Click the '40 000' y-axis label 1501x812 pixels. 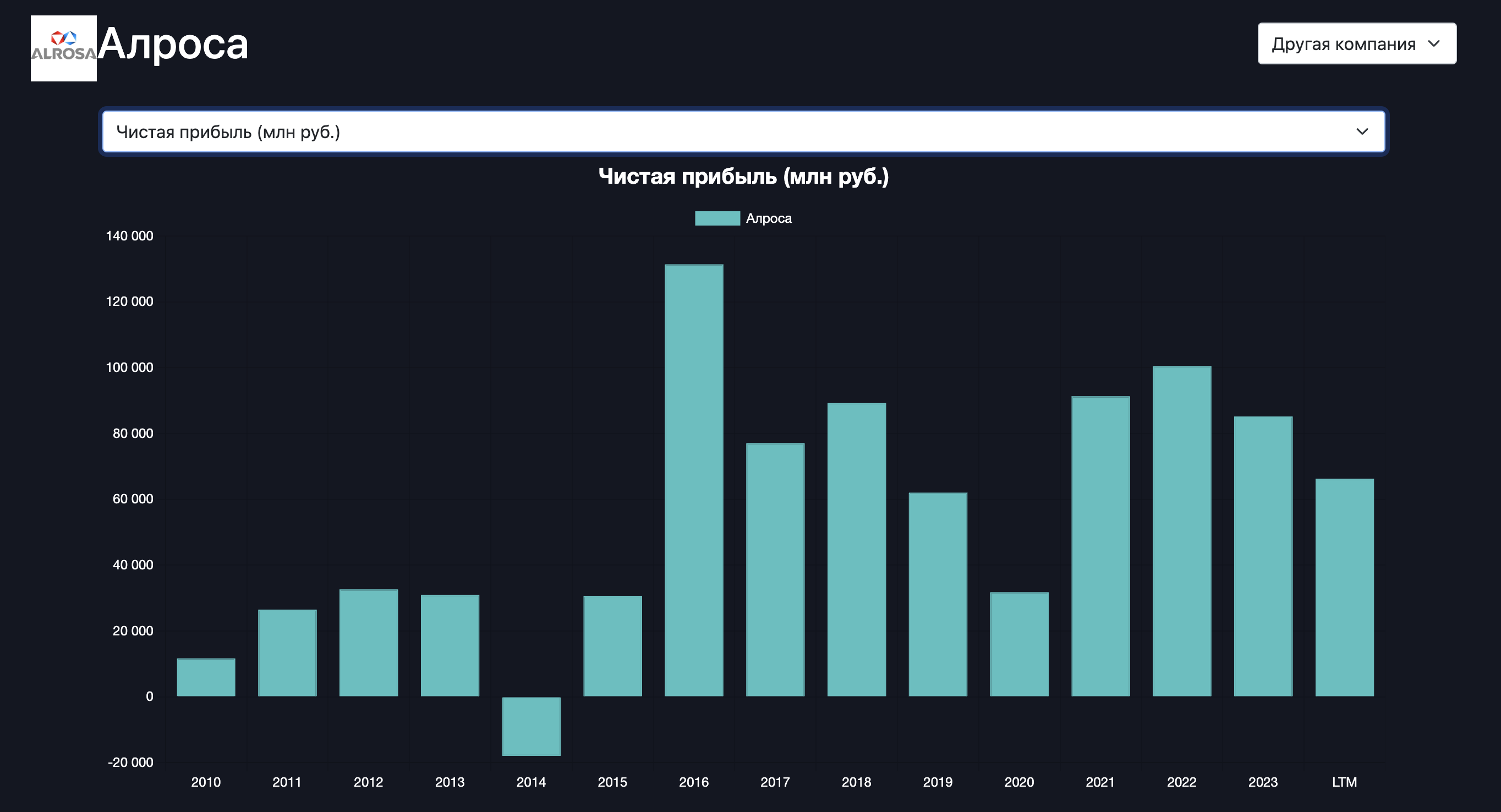pyautogui.click(x=133, y=565)
